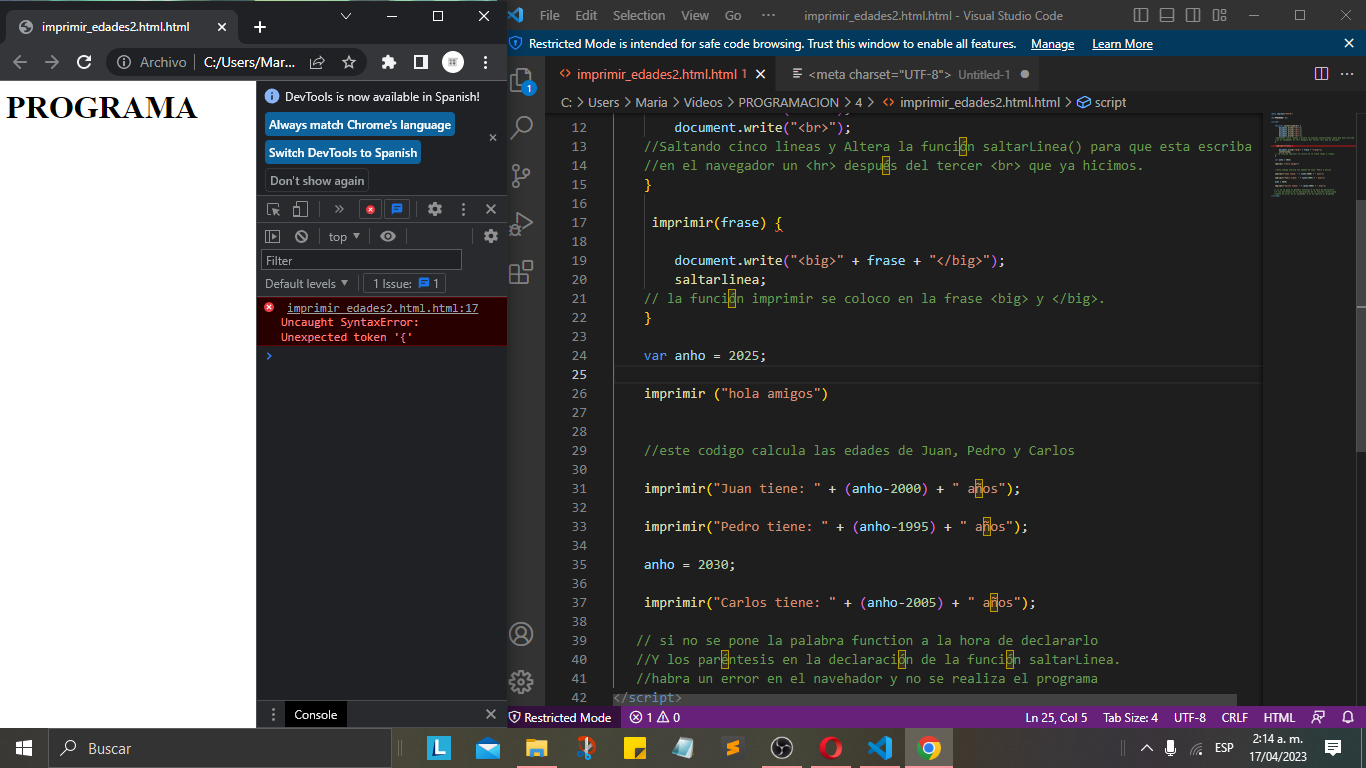The image size is (1366, 768).
Task: Open the red error counter in DevTools
Action: pyautogui.click(x=370, y=209)
